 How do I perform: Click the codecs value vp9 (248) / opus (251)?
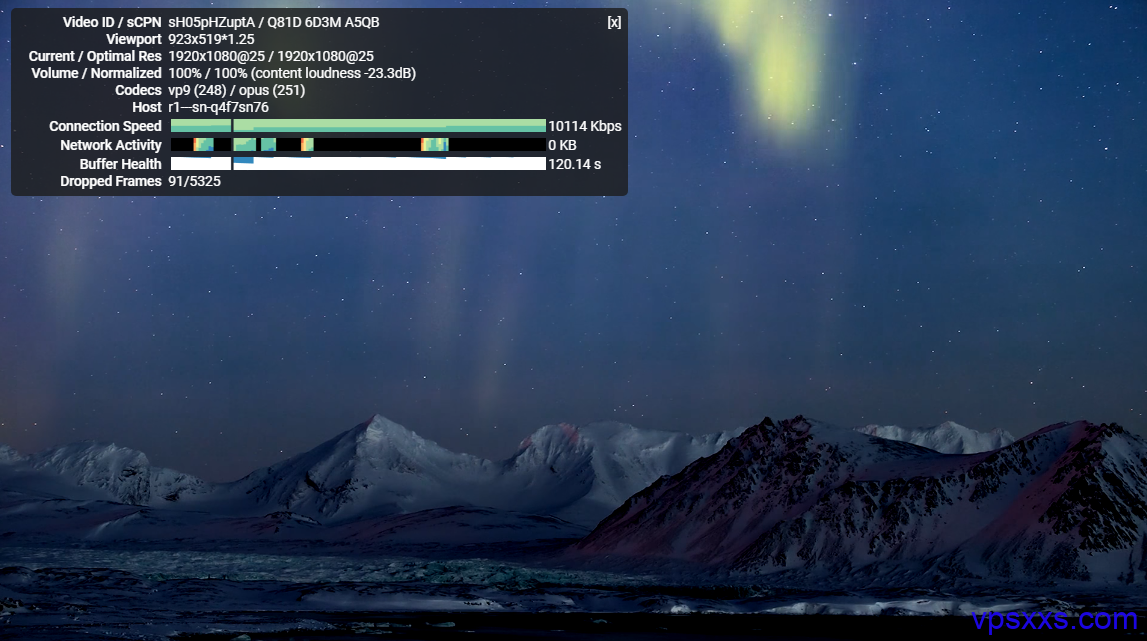click(236, 90)
